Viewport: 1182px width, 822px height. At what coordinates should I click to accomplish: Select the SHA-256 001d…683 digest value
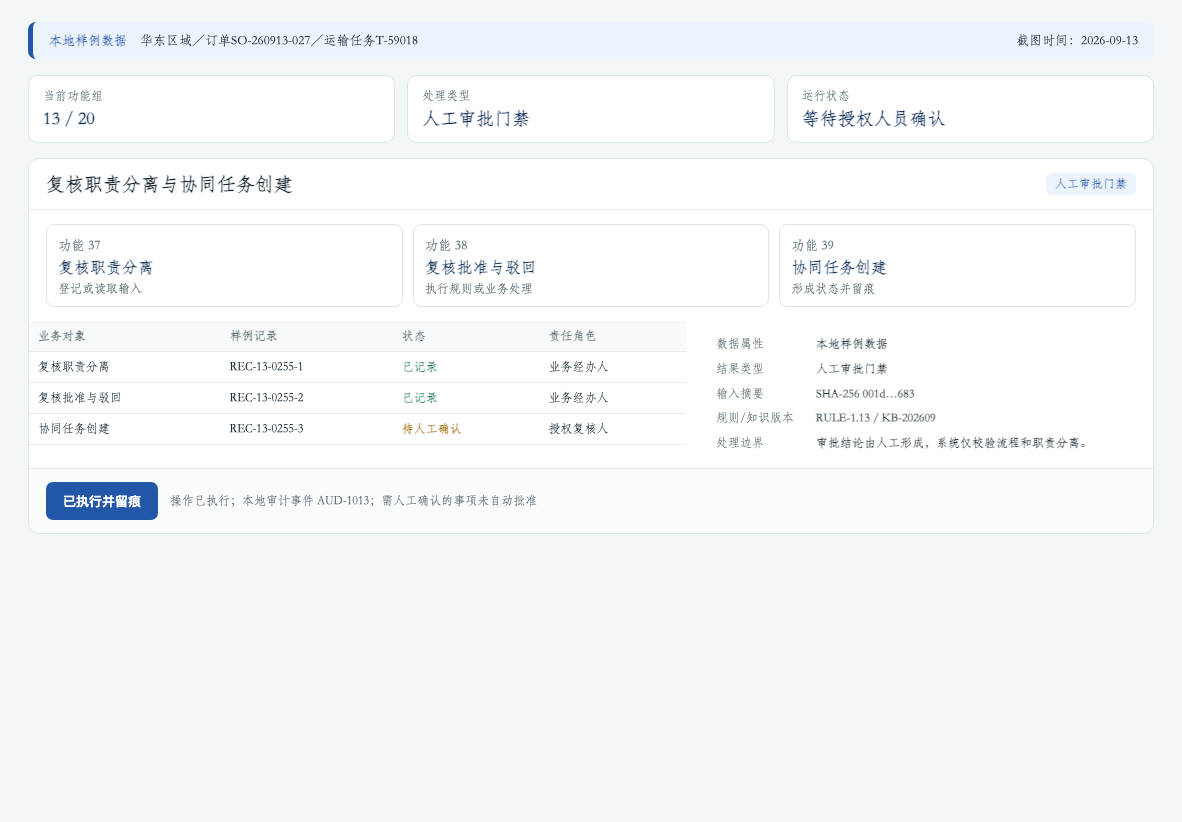[x=865, y=394]
